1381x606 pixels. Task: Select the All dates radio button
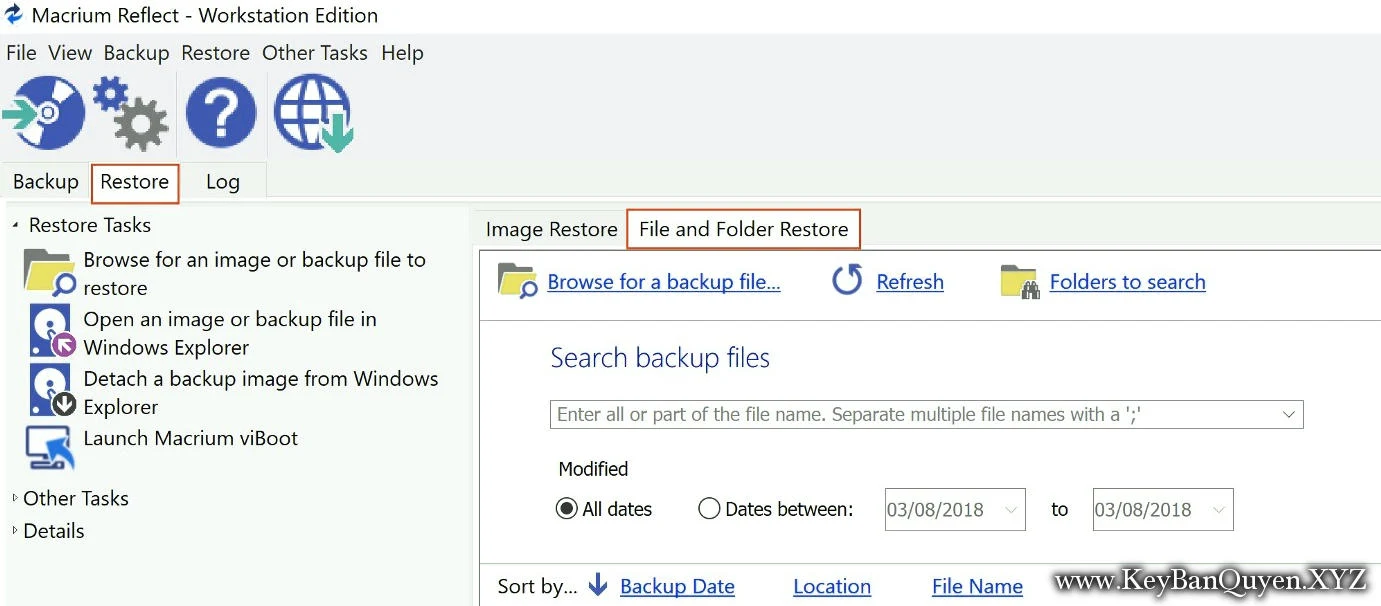567,509
